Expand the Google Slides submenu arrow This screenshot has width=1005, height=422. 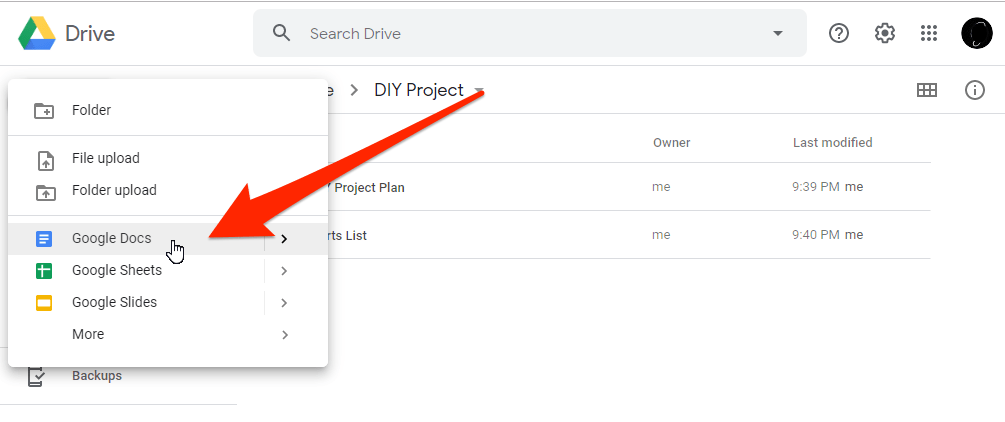[x=285, y=303]
